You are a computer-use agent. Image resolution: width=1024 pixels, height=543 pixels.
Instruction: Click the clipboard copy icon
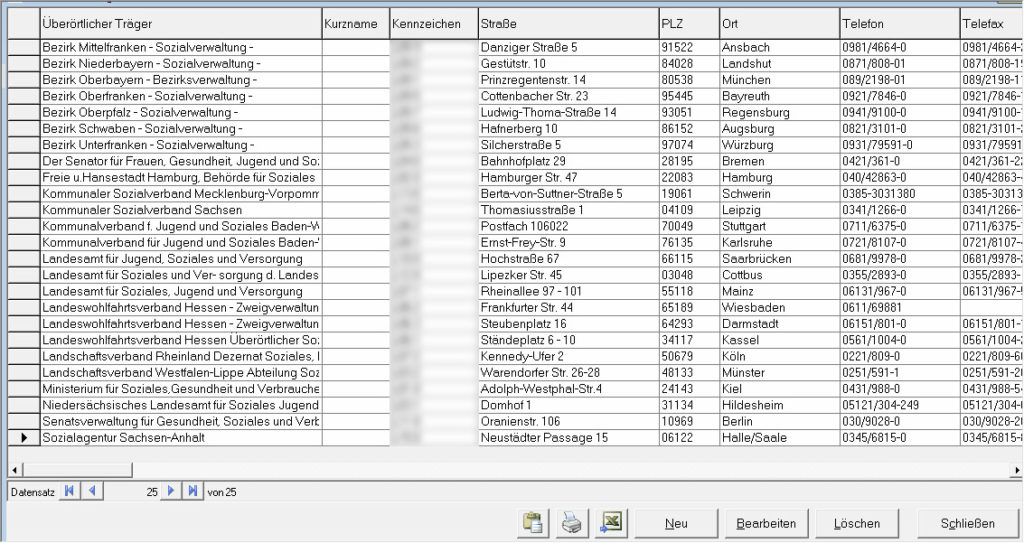(531, 523)
